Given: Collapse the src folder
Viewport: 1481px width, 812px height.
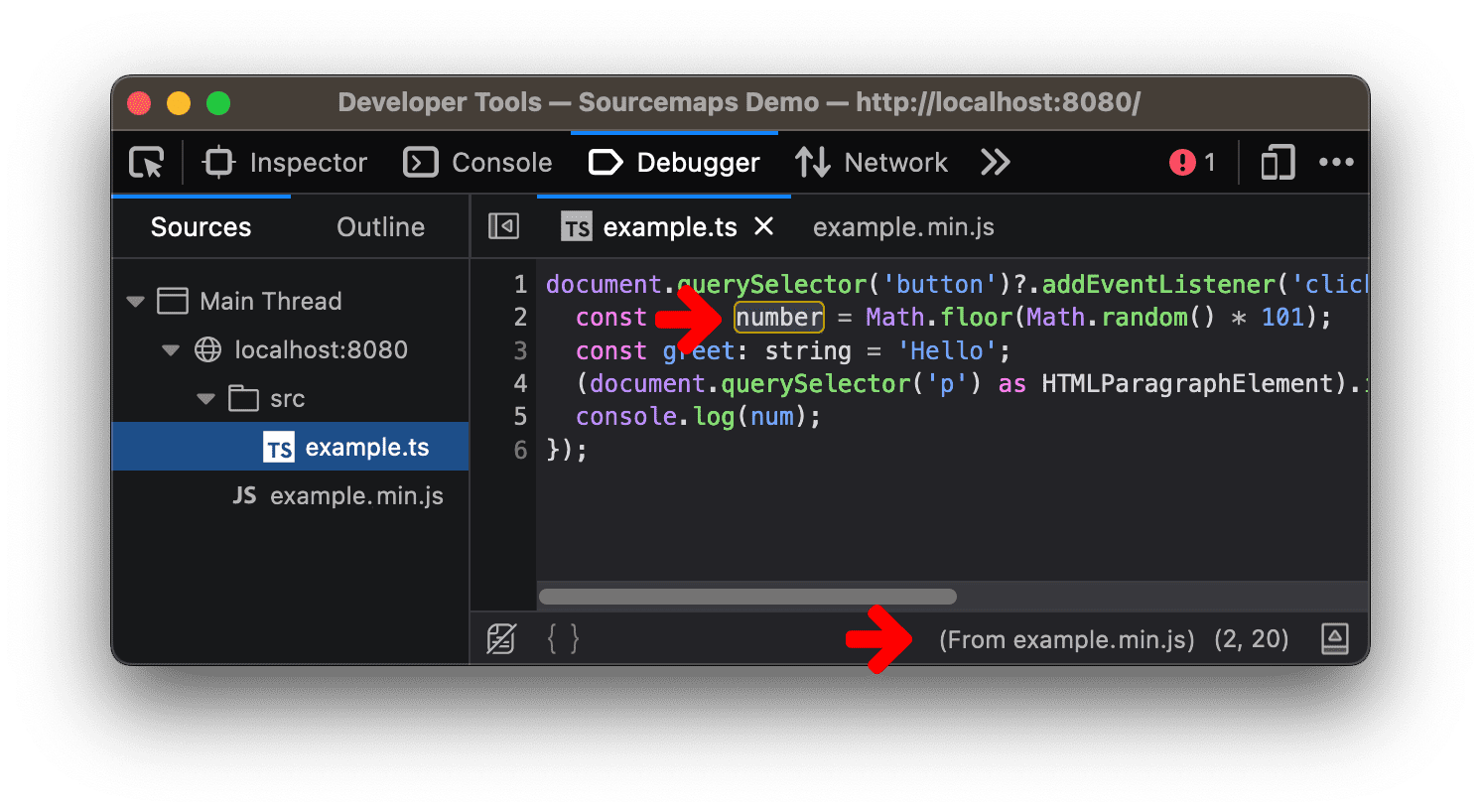Looking at the screenshot, I should (205, 398).
